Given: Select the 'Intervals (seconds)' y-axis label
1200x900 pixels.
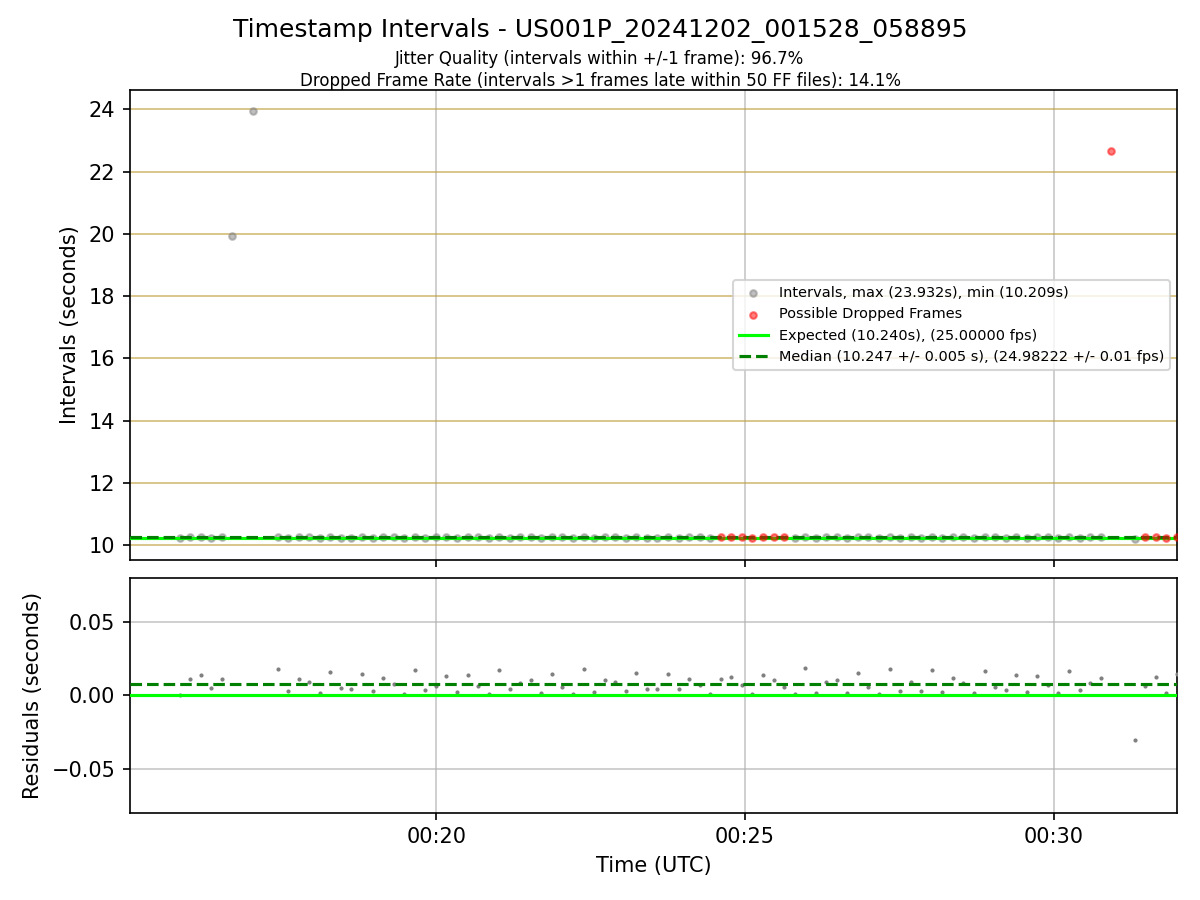Looking at the screenshot, I should (x=68, y=325).
